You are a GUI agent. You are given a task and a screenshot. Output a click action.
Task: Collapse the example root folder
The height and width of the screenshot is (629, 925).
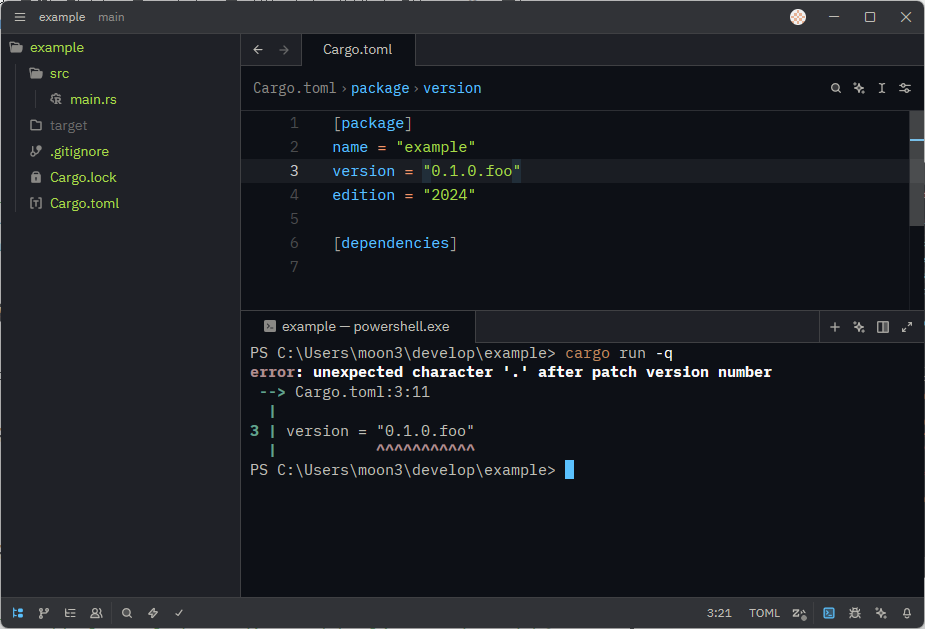pyautogui.click(x=57, y=47)
